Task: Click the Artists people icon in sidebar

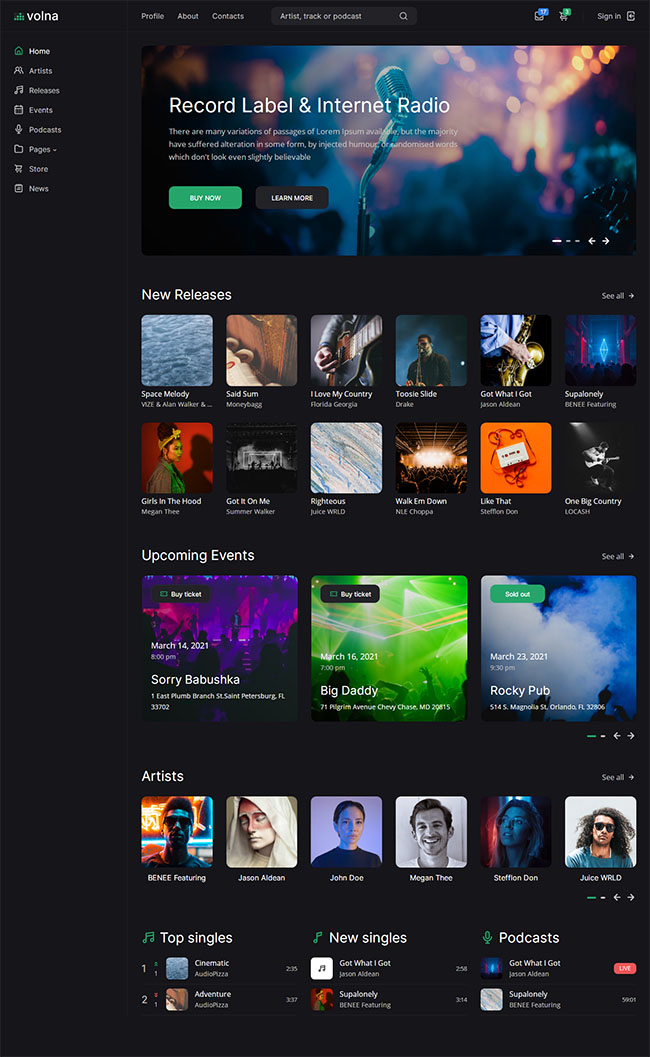Action: pyautogui.click(x=18, y=71)
